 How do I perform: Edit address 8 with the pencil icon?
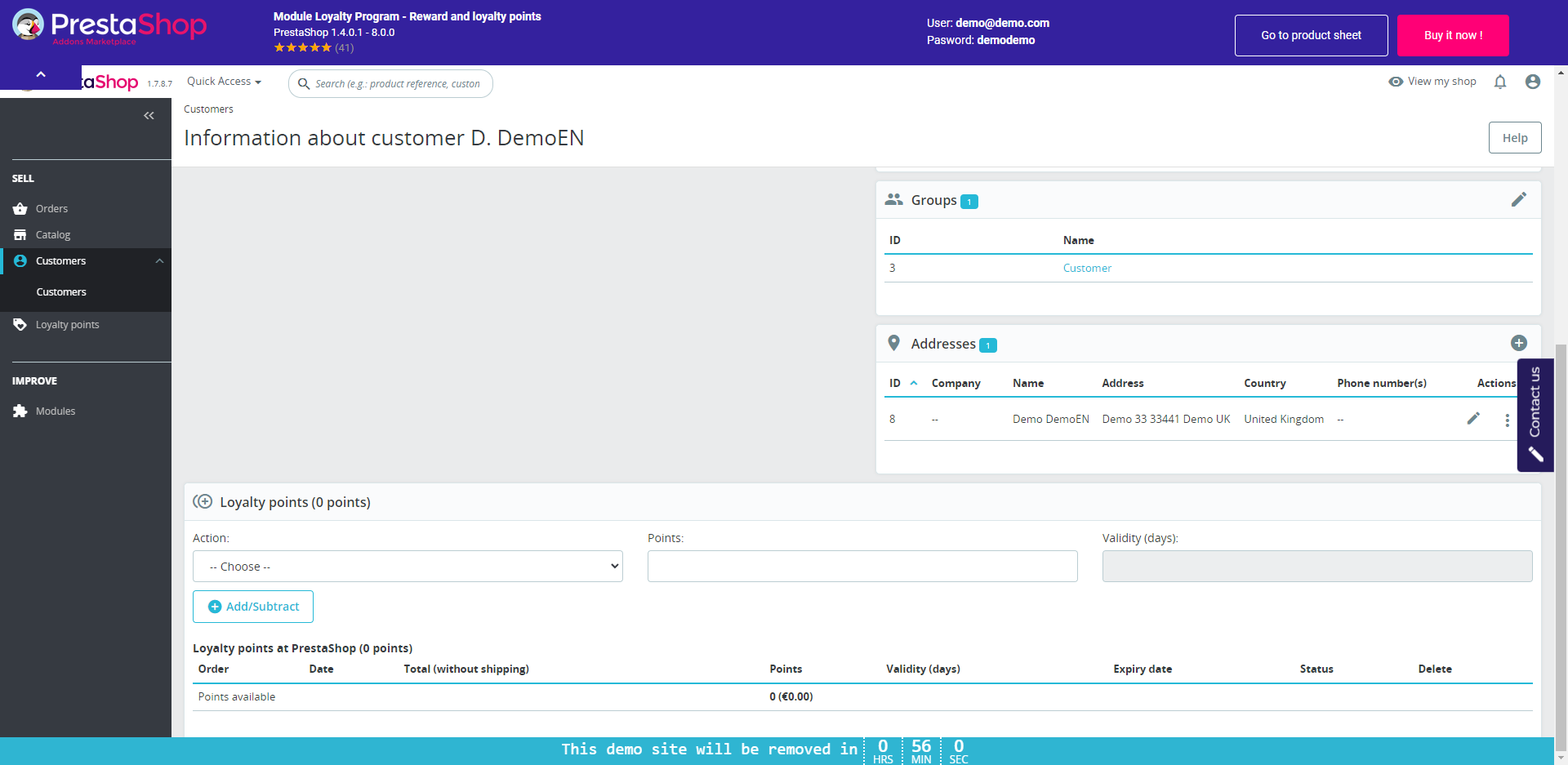1473,419
